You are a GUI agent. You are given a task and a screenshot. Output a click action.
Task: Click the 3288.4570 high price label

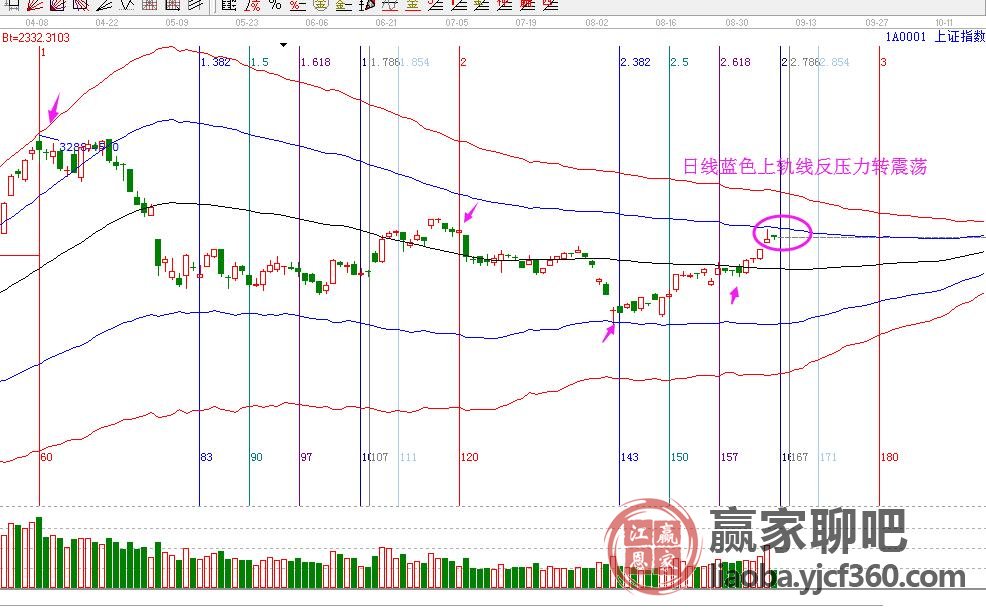click(x=88, y=147)
